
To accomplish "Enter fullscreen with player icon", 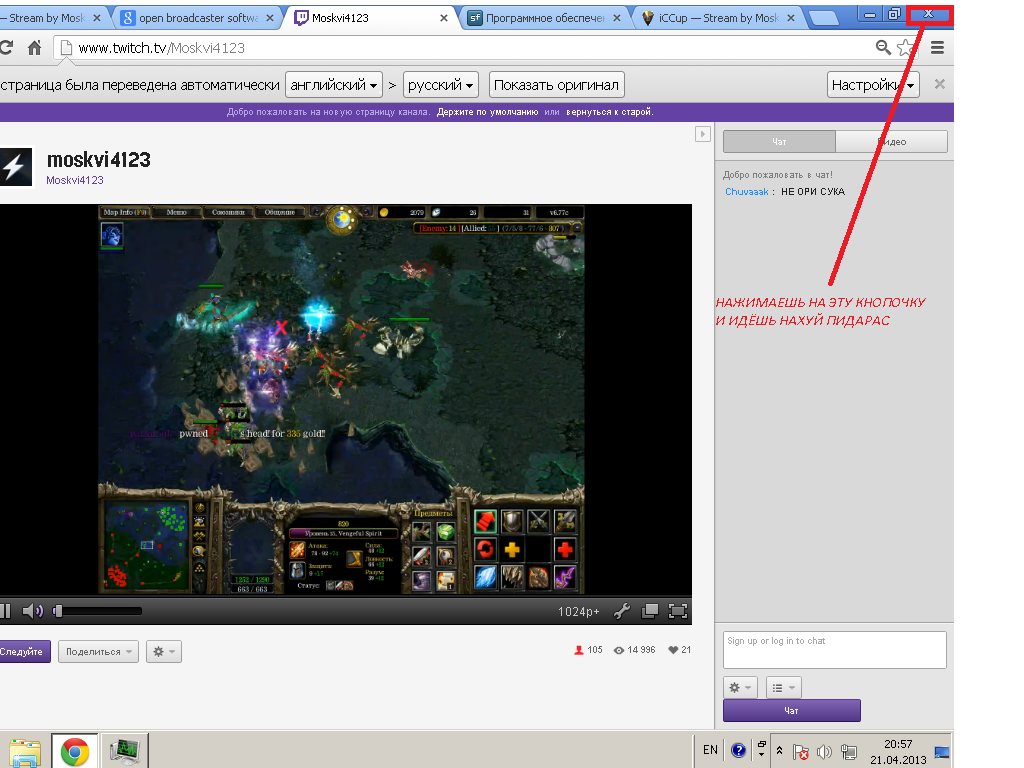I will point(678,611).
